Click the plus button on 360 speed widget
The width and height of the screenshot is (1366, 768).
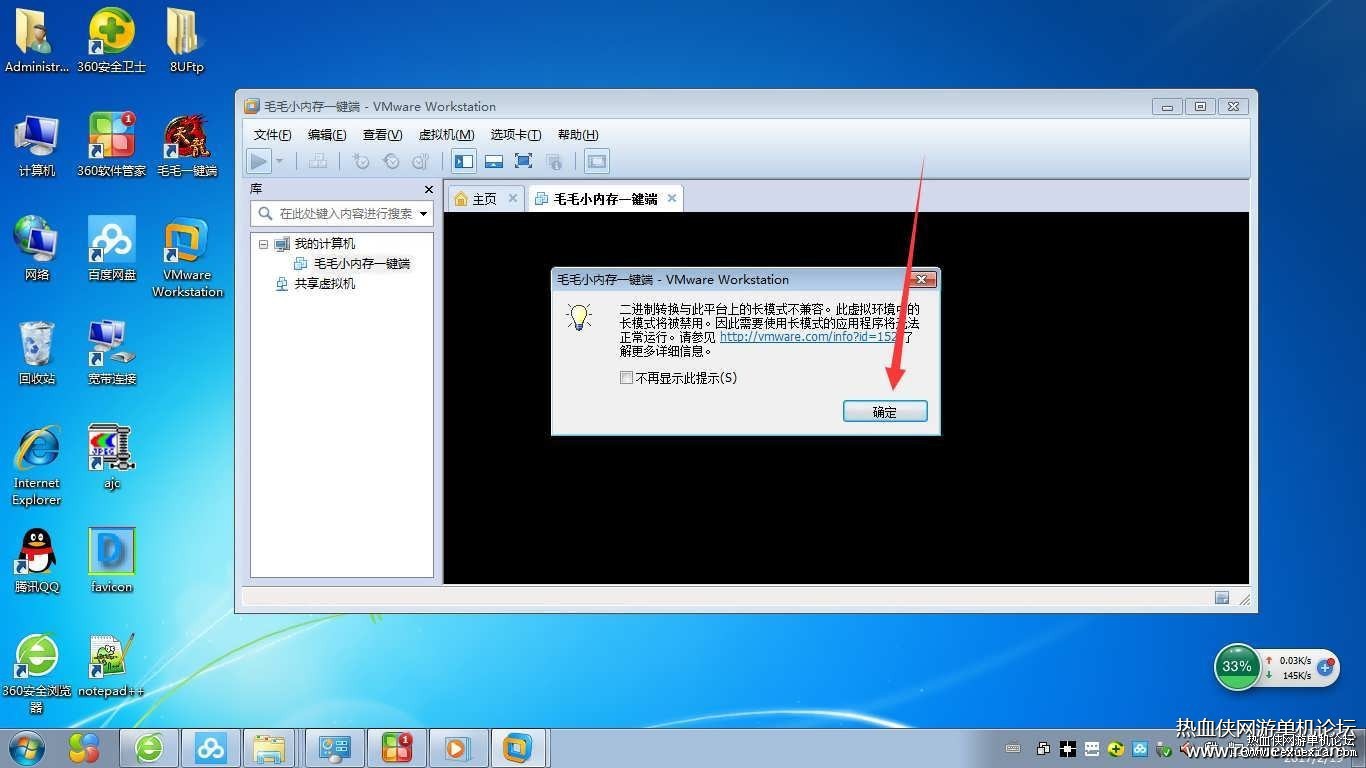tap(1326, 667)
